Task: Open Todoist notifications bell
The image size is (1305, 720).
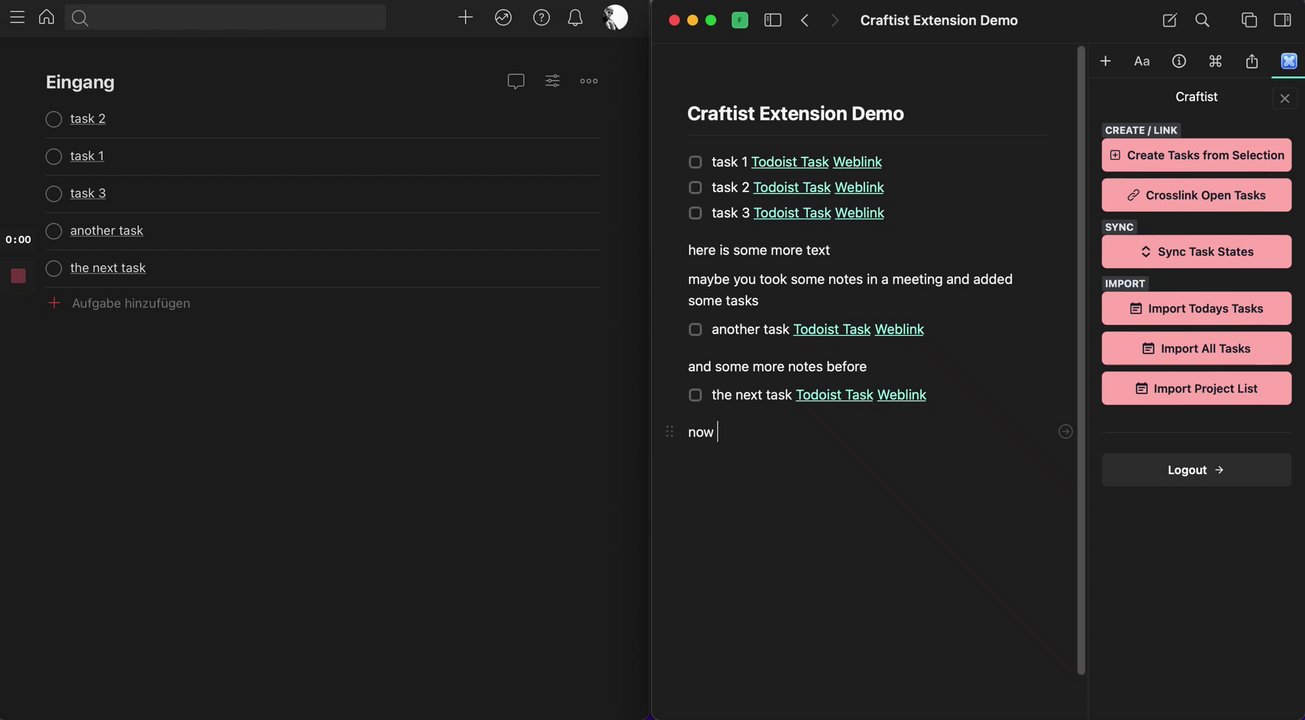Action: [575, 17]
